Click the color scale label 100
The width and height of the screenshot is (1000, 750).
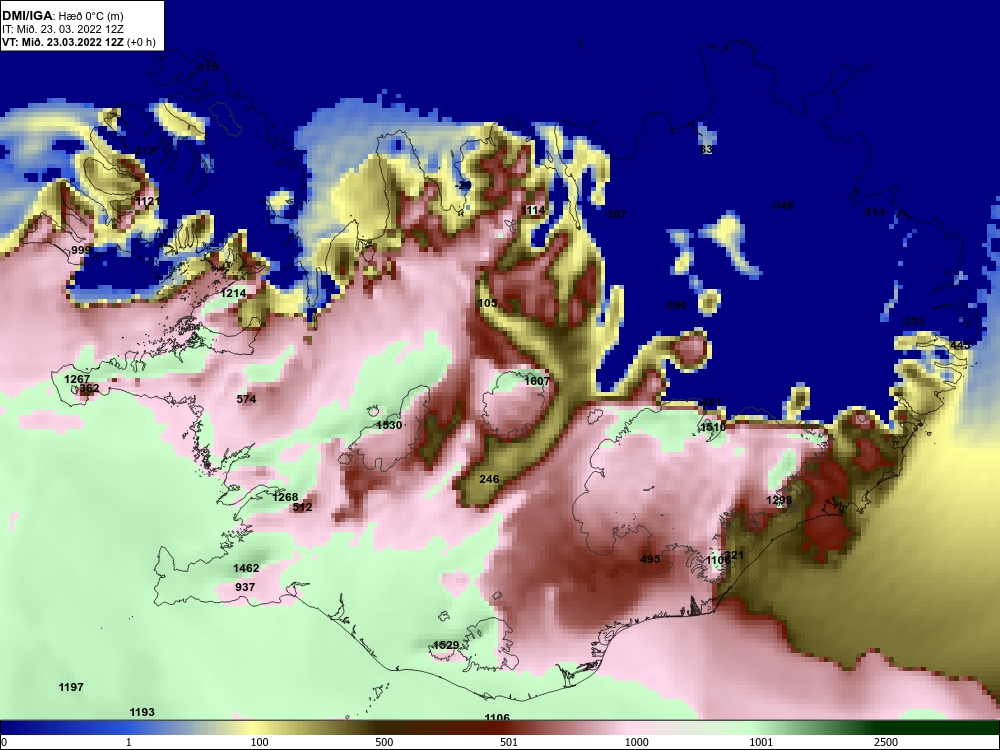pos(259,742)
